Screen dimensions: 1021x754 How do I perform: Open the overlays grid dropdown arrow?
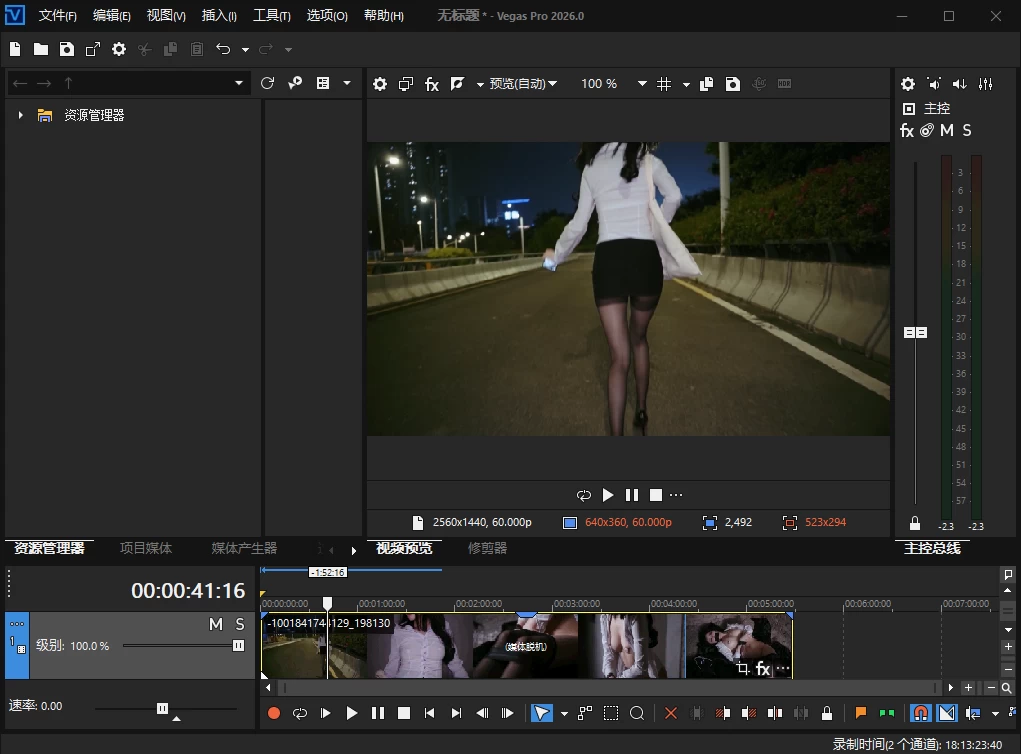686,85
